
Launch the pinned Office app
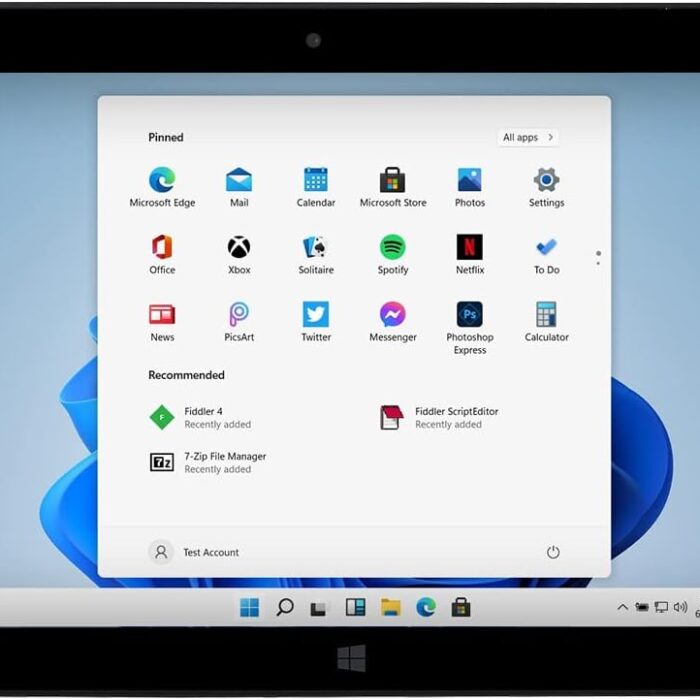pos(162,254)
